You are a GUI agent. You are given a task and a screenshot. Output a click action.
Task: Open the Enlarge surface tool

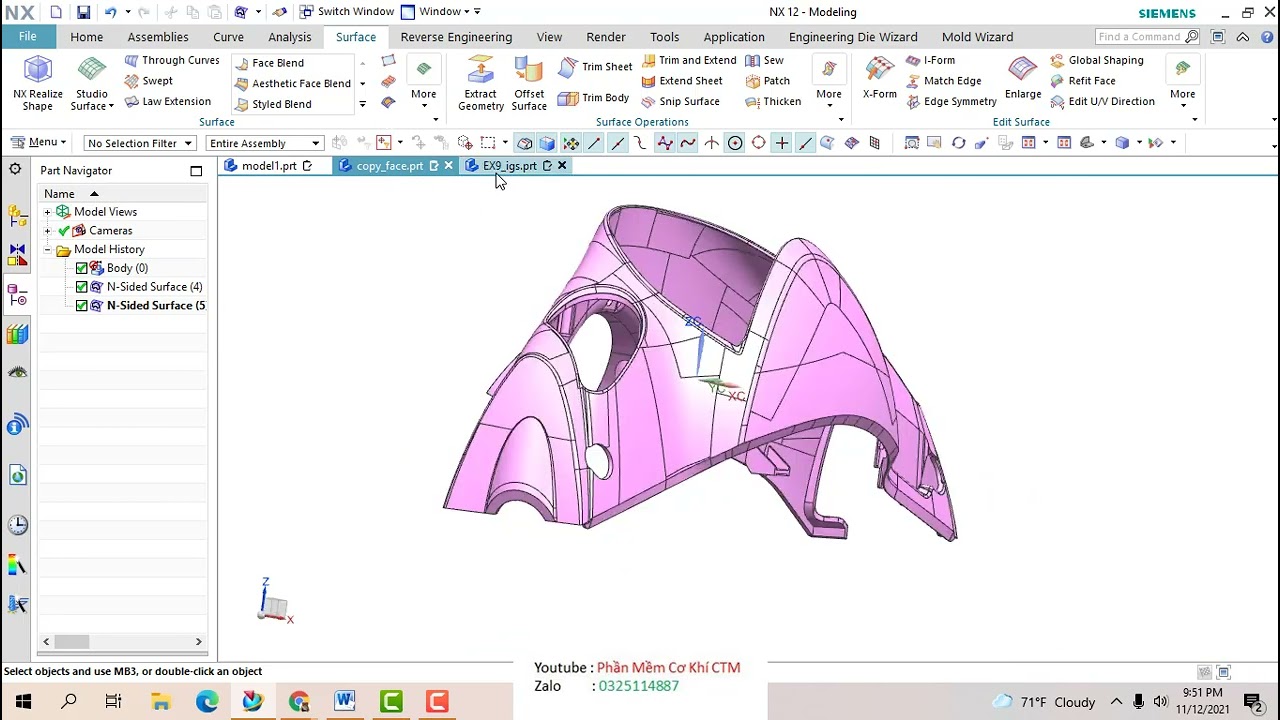pos(1023,78)
